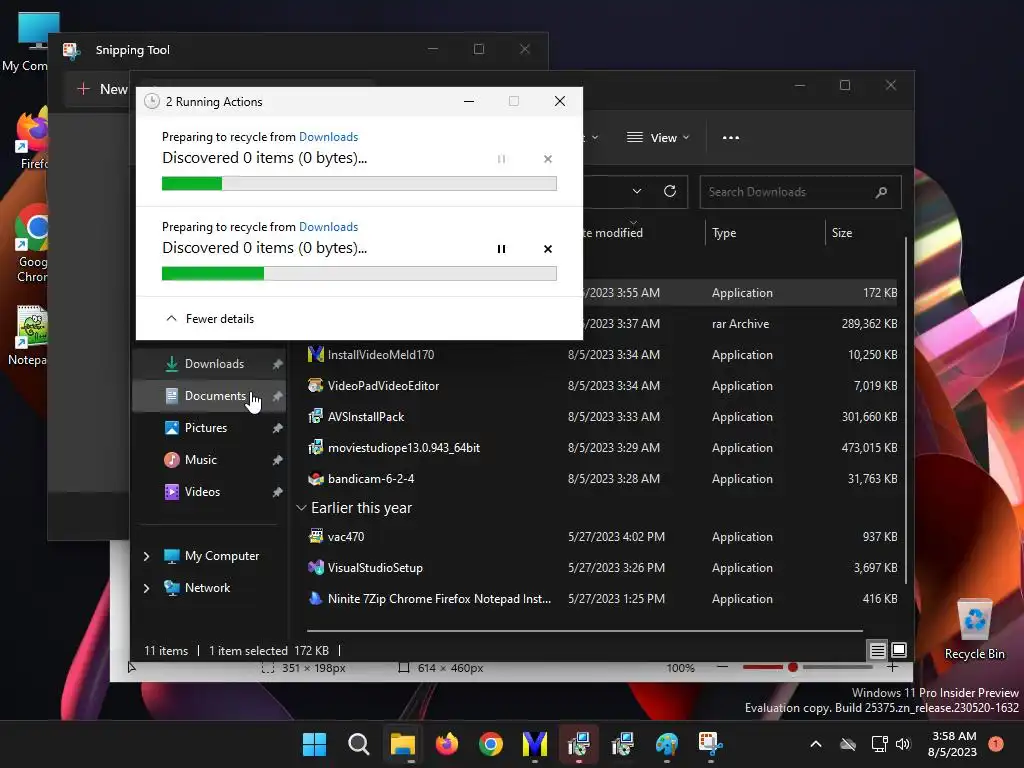Viewport: 1024px width, 768px height.
Task: Select VideoPadVideoEditor file icon
Action: pyautogui.click(x=316, y=385)
